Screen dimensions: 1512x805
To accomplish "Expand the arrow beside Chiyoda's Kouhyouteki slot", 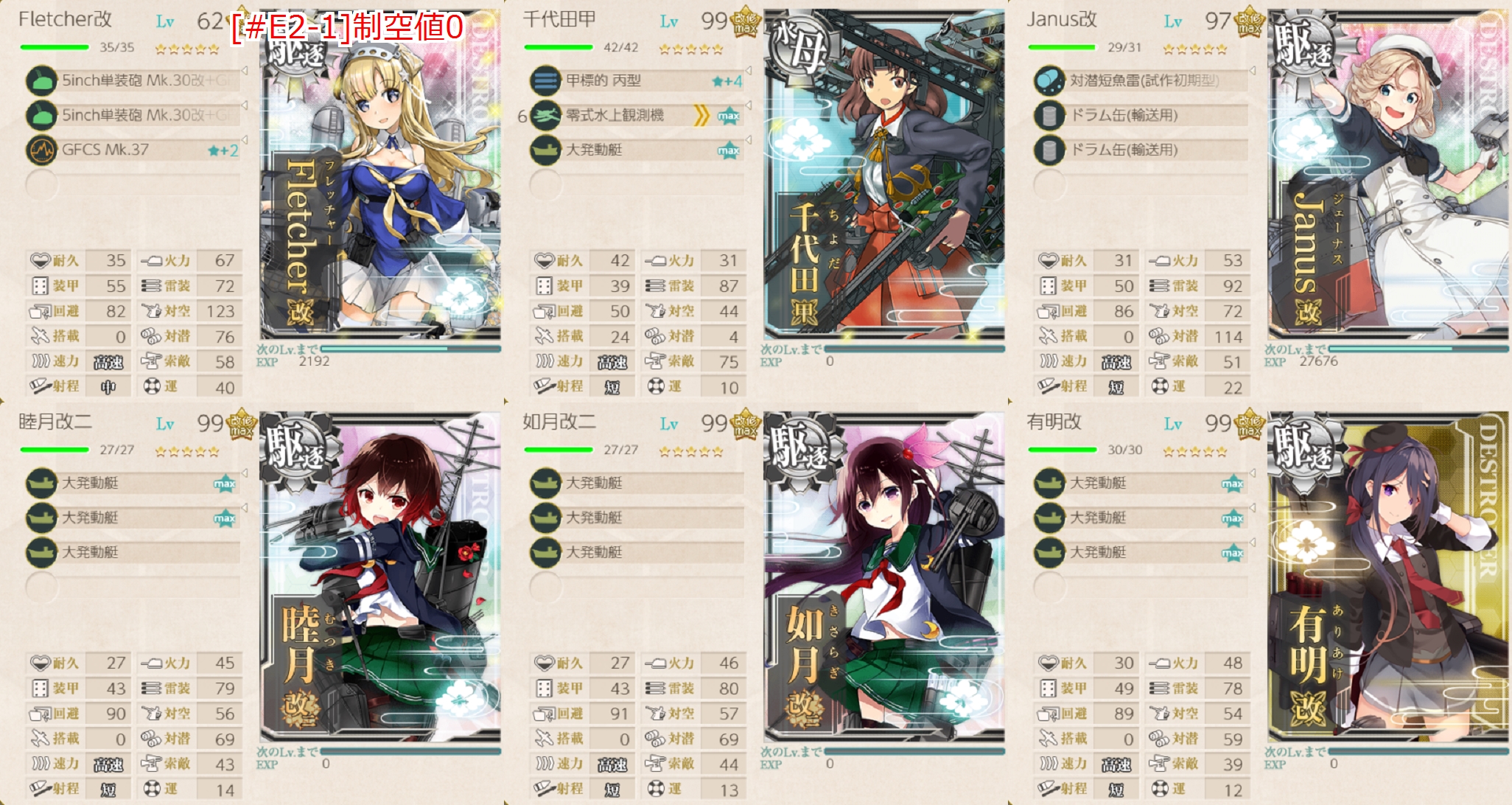I will (749, 71).
